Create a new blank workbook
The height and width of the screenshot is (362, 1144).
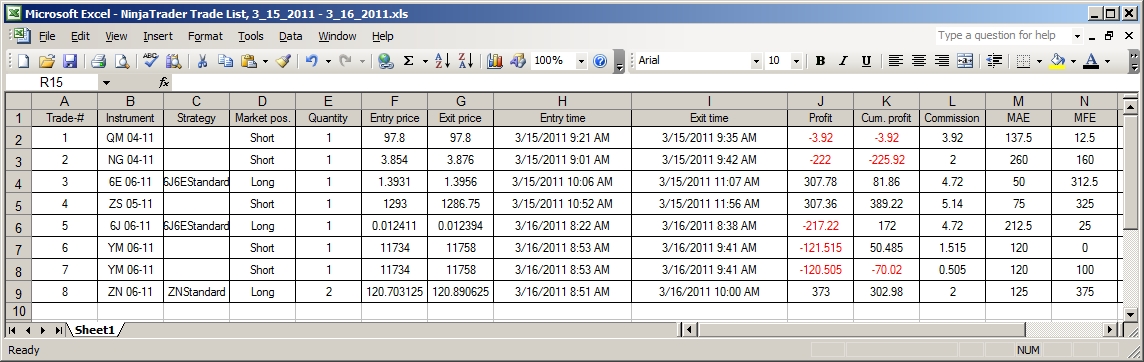tap(23, 61)
